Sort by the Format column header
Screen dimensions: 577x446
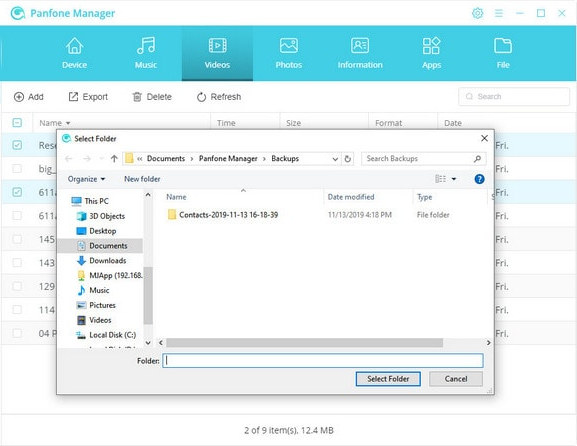point(388,123)
